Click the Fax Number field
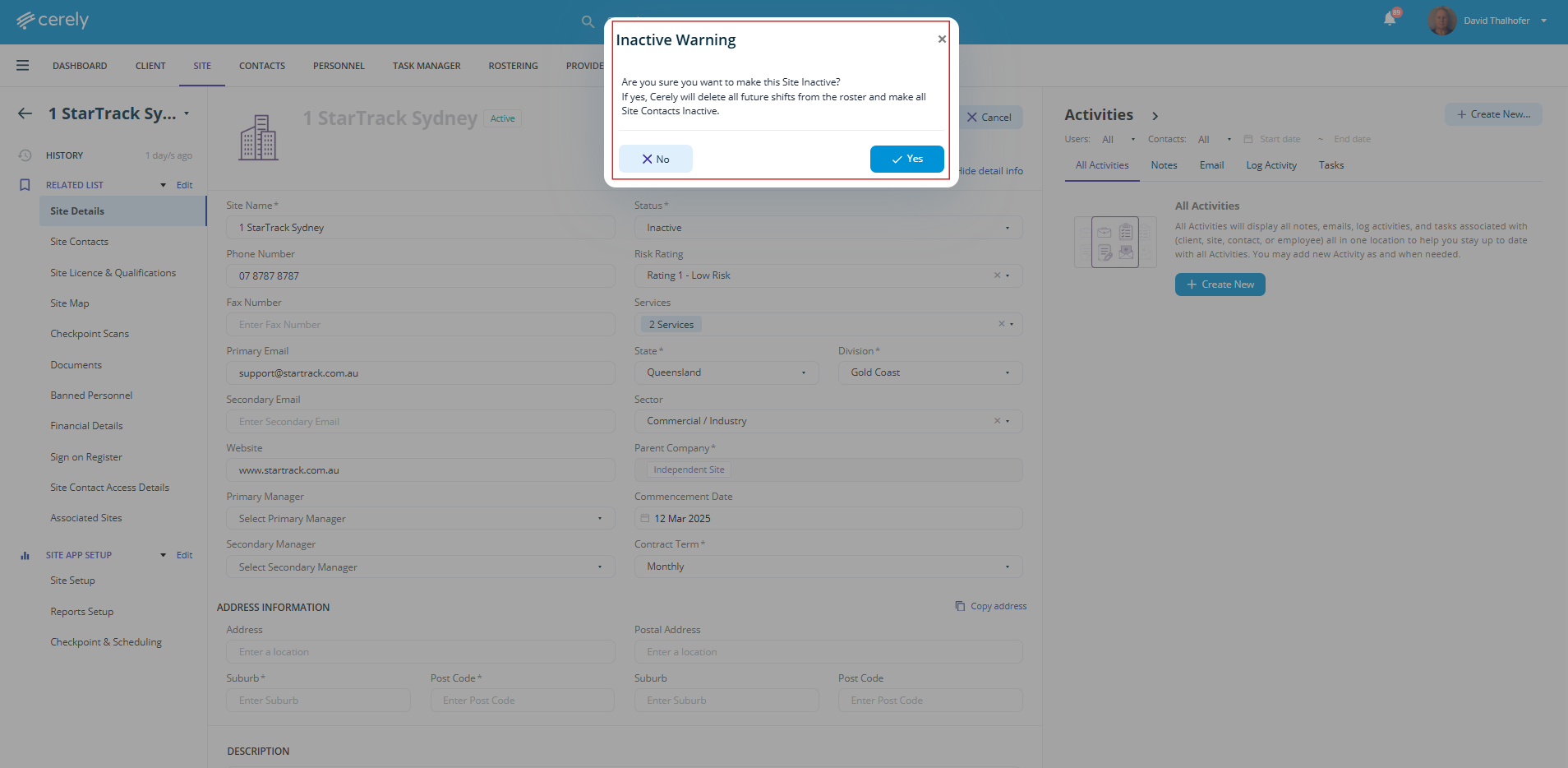This screenshot has height=768, width=1568. tap(421, 325)
